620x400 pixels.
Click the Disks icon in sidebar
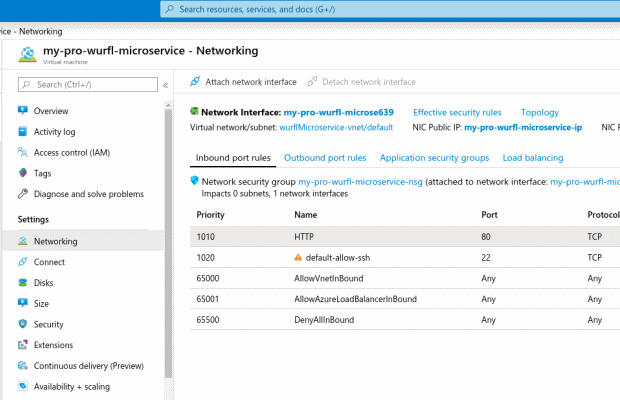(23, 283)
